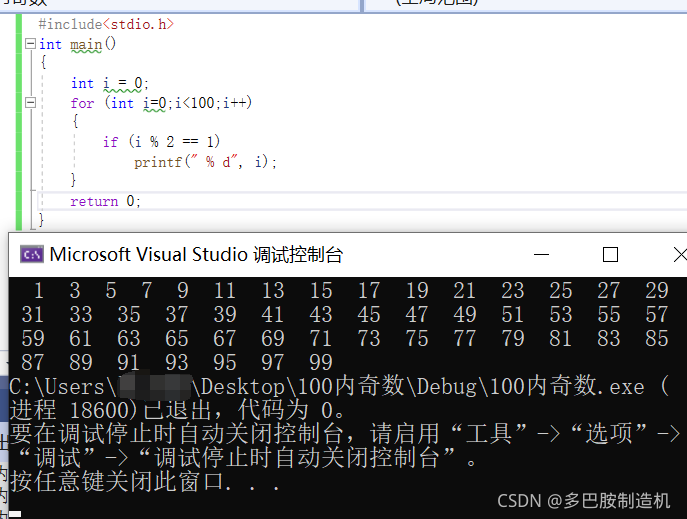Click the '100' literal in the for condition
The image size is (687, 519).
point(202,103)
